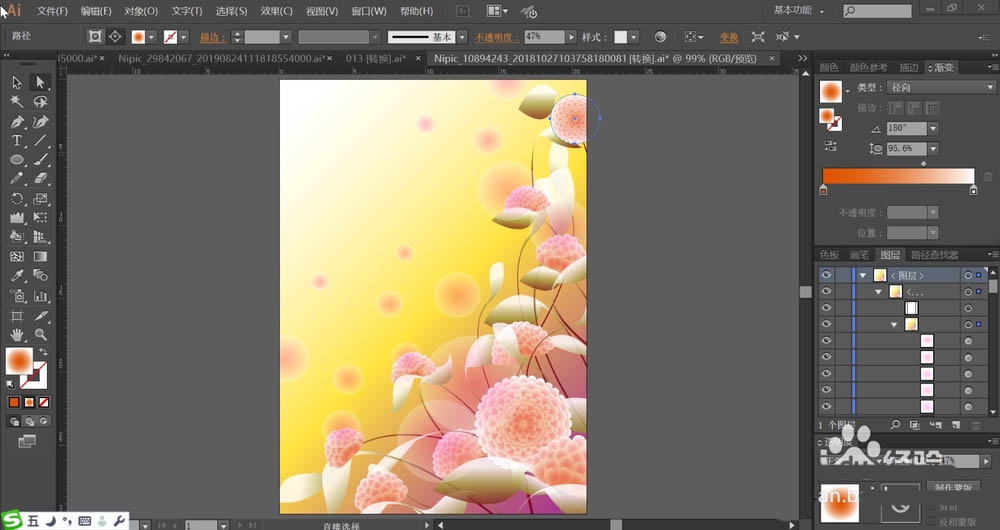
Task: Click the create new layer icon
Action: click(x=955, y=425)
